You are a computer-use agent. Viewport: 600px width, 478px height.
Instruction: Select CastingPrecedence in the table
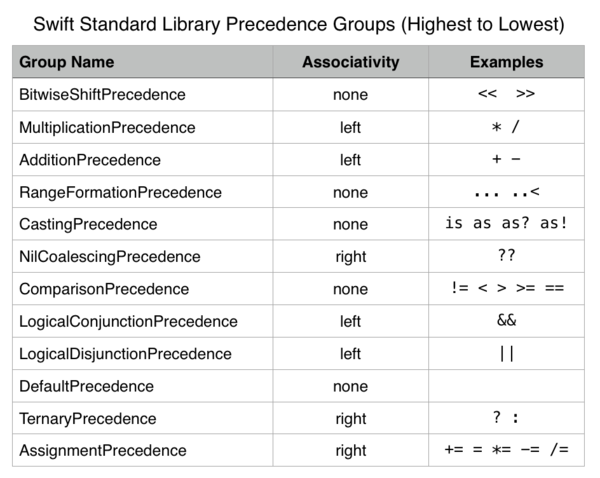pyautogui.click(x=88, y=224)
